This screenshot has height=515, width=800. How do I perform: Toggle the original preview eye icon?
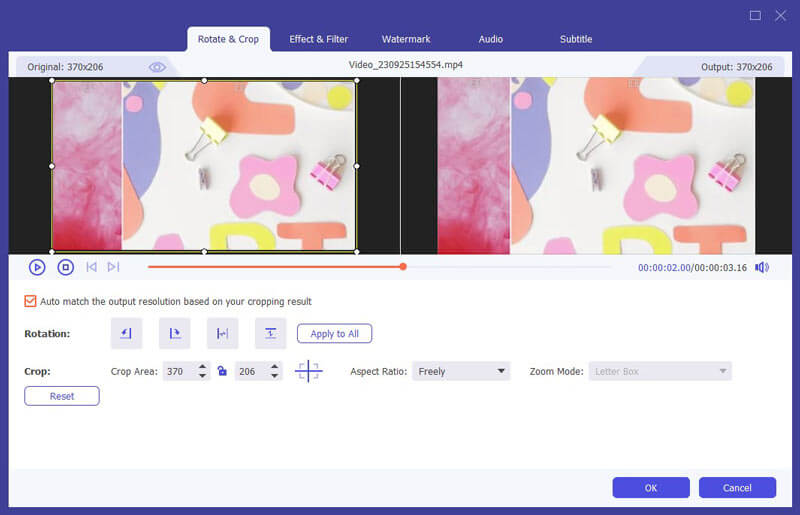click(157, 67)
